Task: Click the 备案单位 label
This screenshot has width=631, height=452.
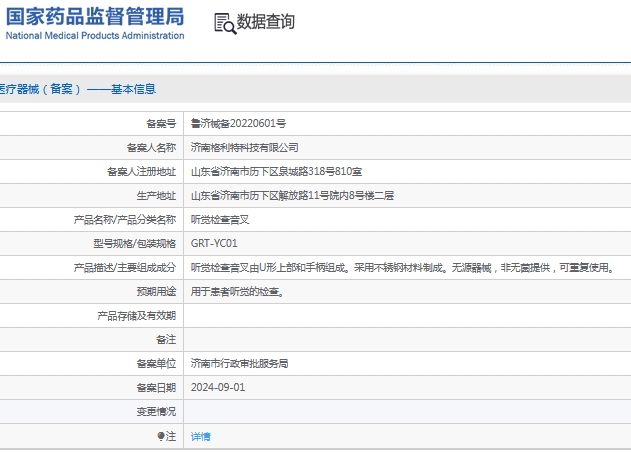Action: tap(156, 363)
